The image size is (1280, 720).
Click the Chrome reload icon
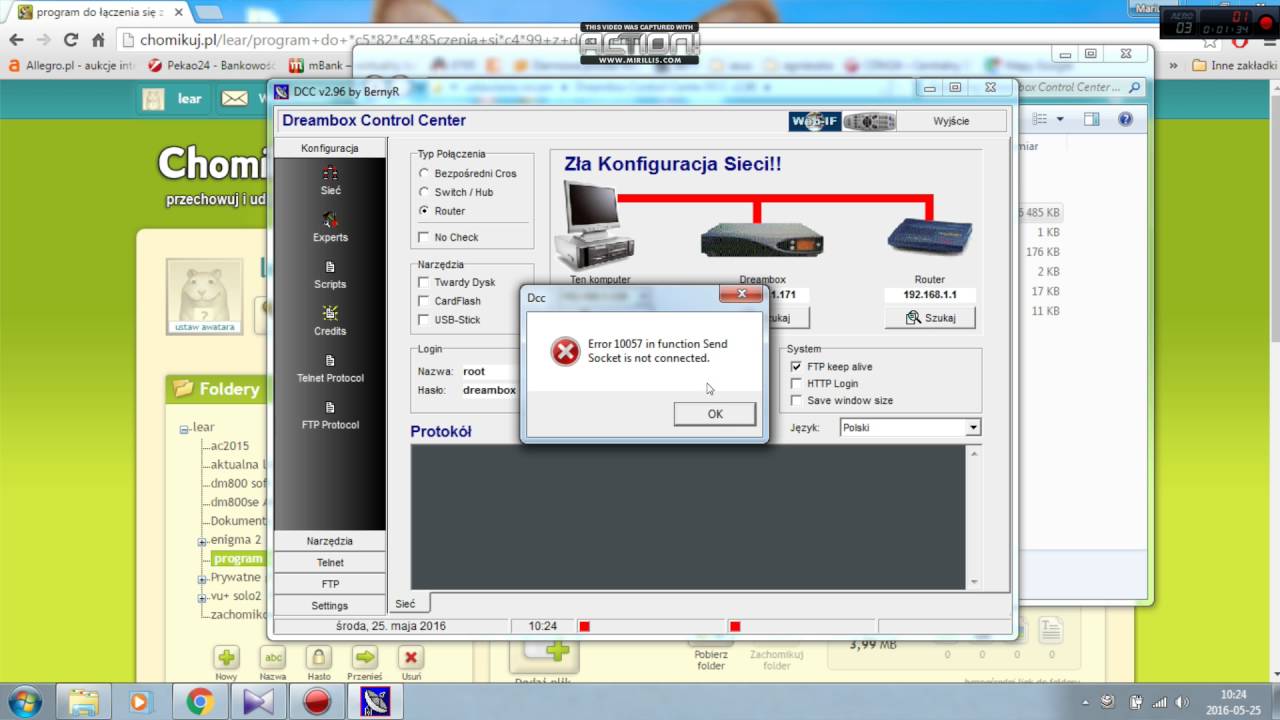click(70, 40)
